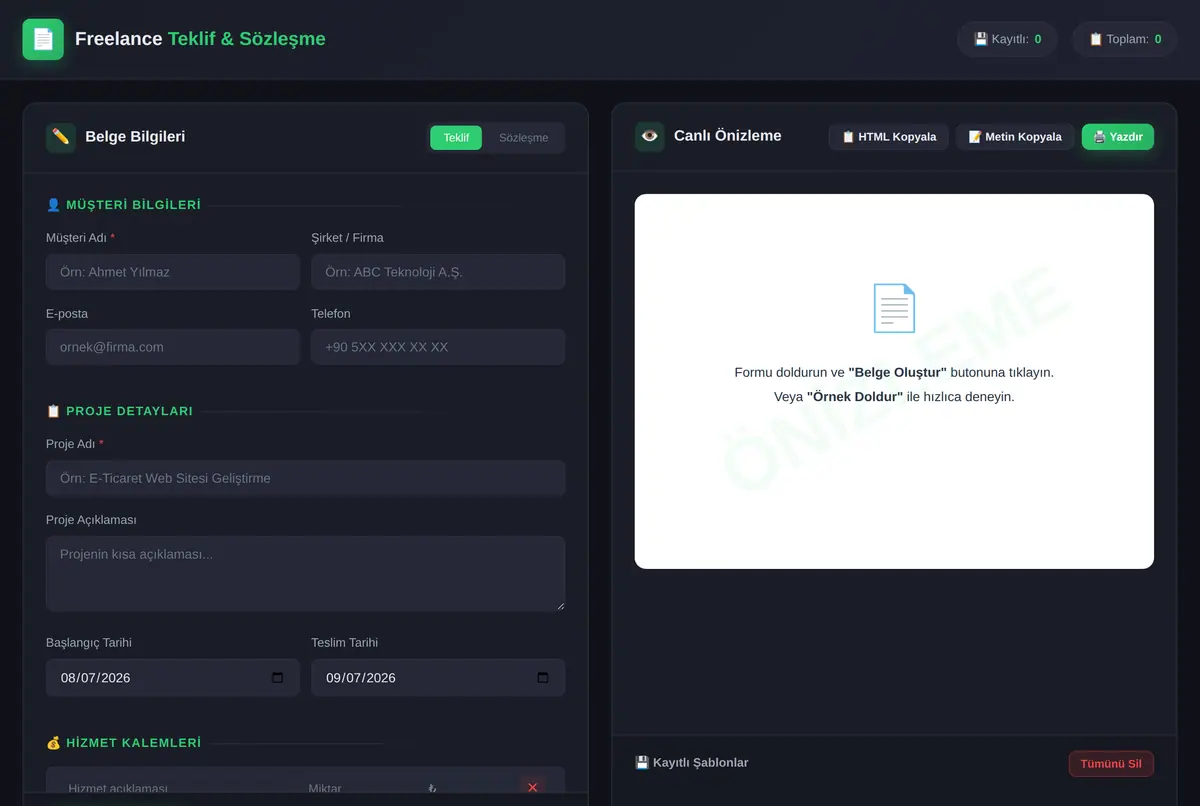Copy preview as HTML with HTML Kopyala

(889, 137)
